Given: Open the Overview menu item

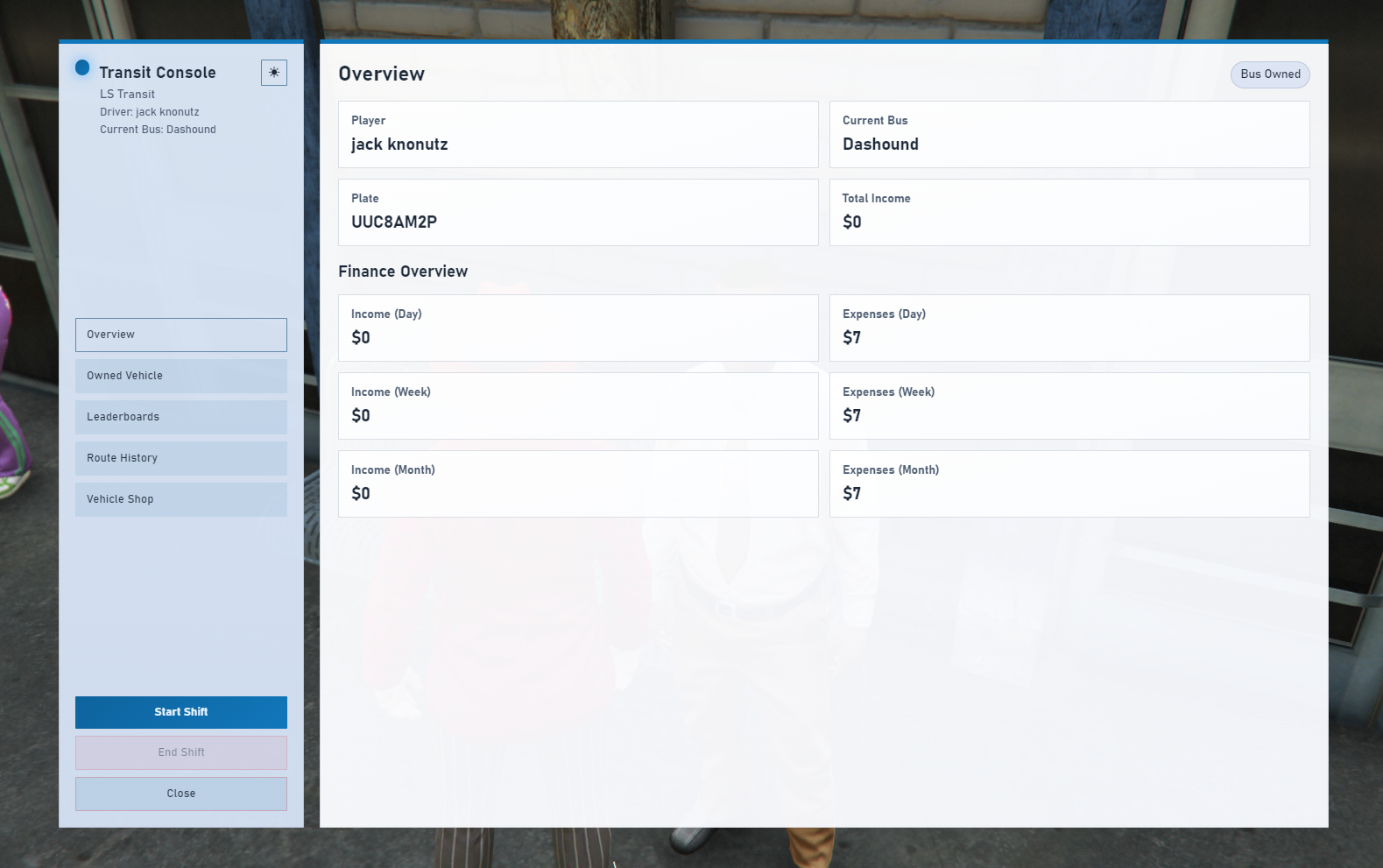Looking at the screenshot, I should (181, 335).
